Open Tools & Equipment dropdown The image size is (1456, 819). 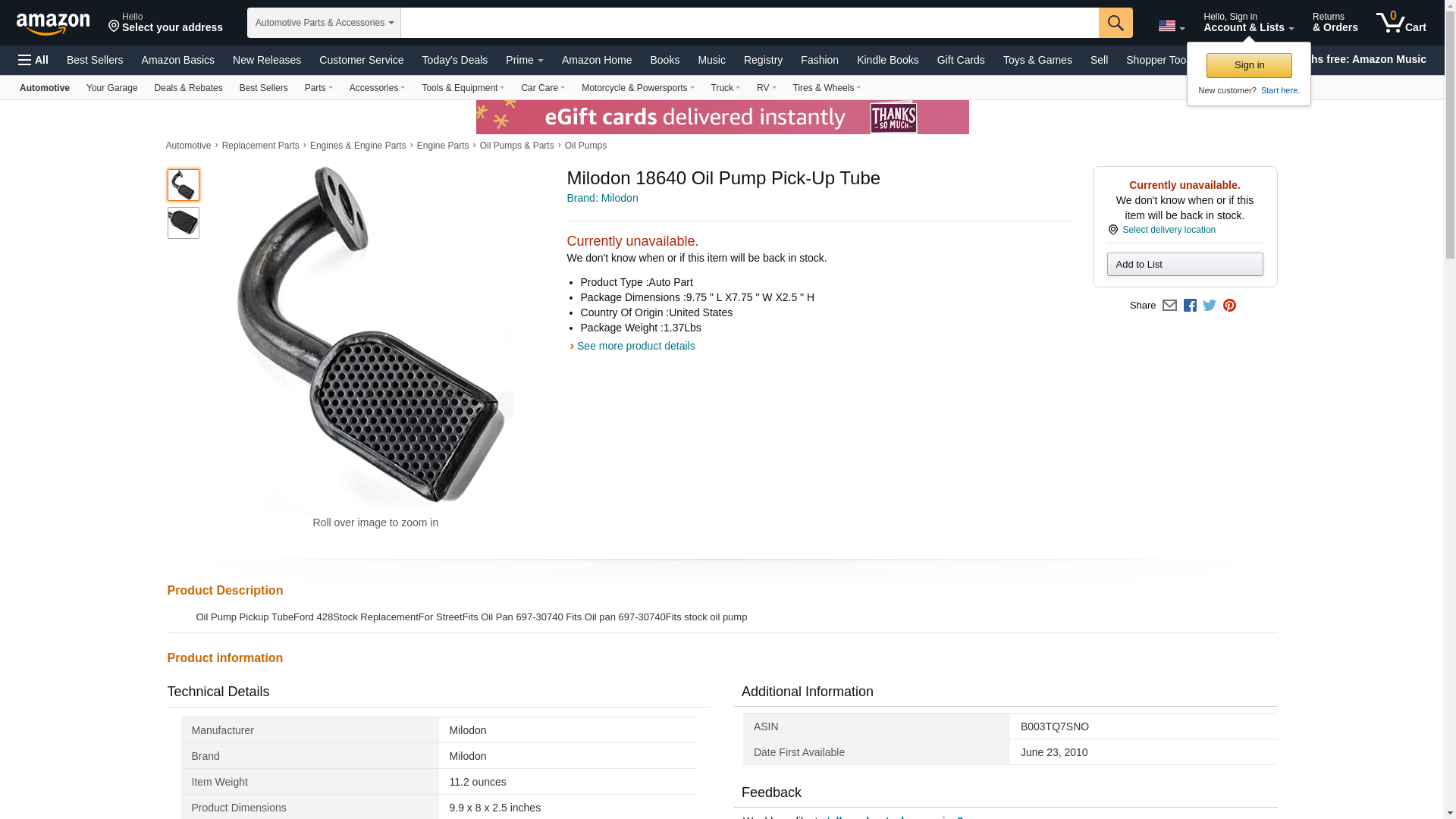(x=463, y=88)
